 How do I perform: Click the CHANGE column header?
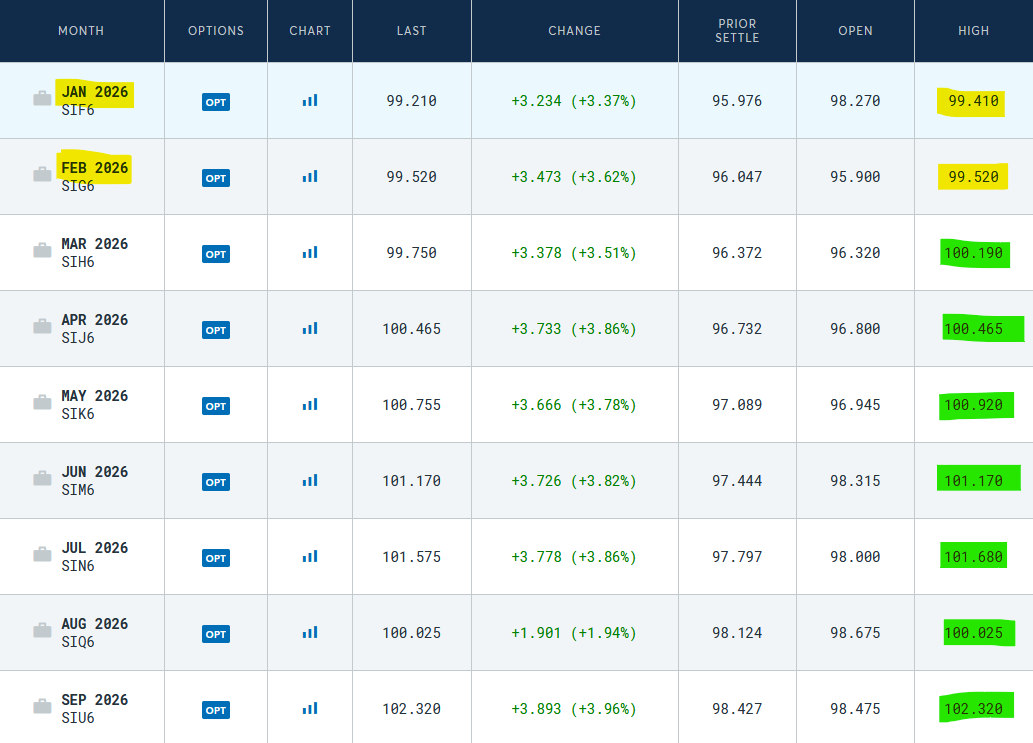click(574, 31)
